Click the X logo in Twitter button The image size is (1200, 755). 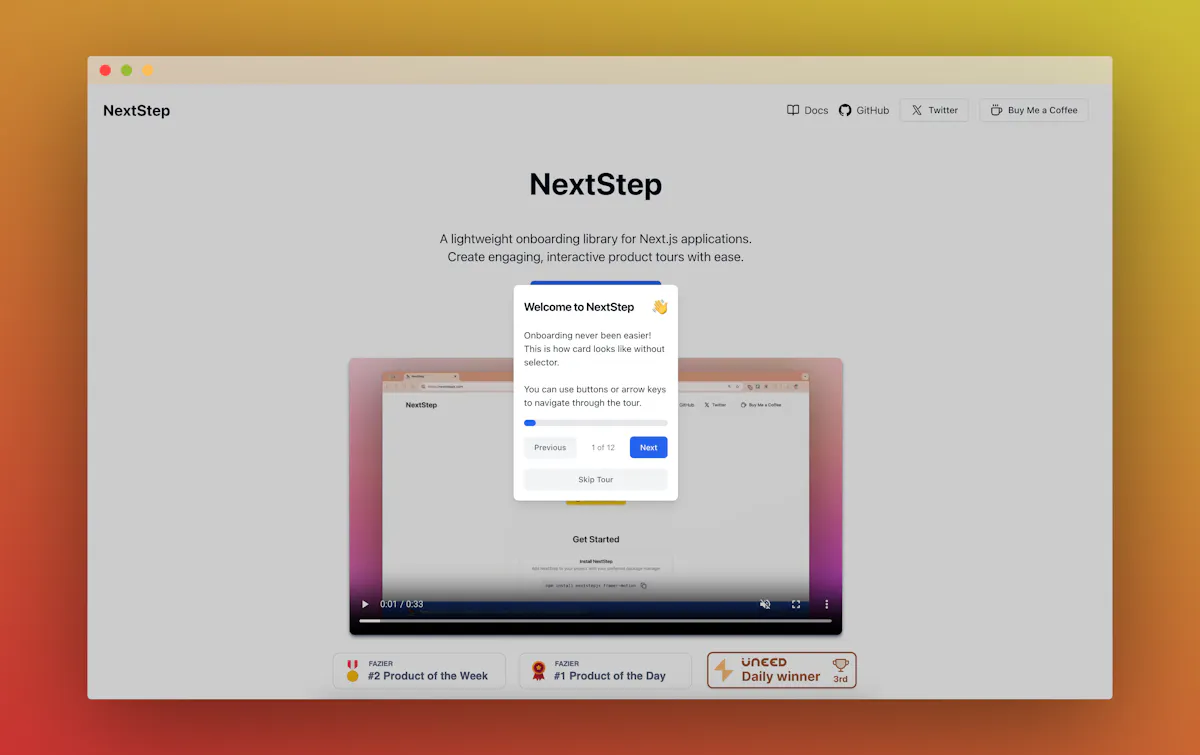click(x=917, y=110)
